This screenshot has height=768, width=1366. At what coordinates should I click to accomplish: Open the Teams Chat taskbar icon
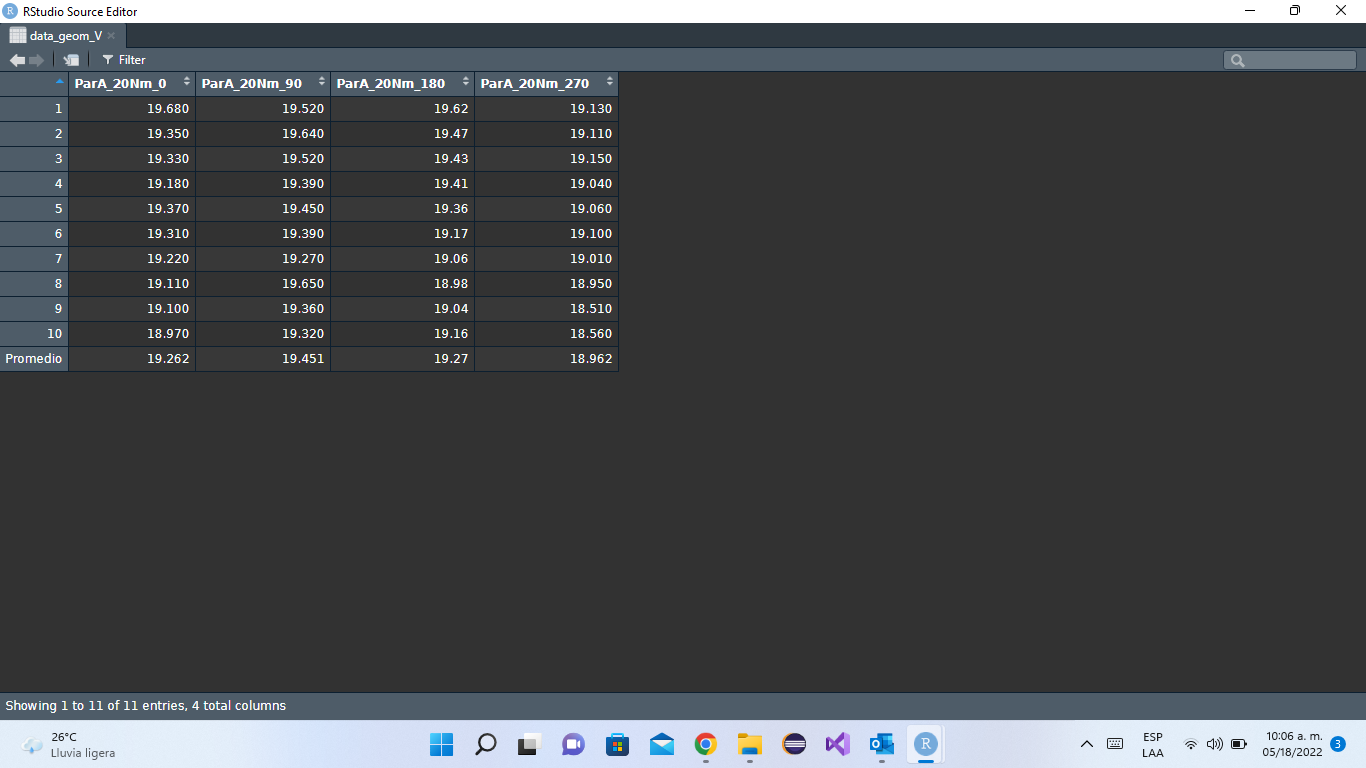(573, 744)
